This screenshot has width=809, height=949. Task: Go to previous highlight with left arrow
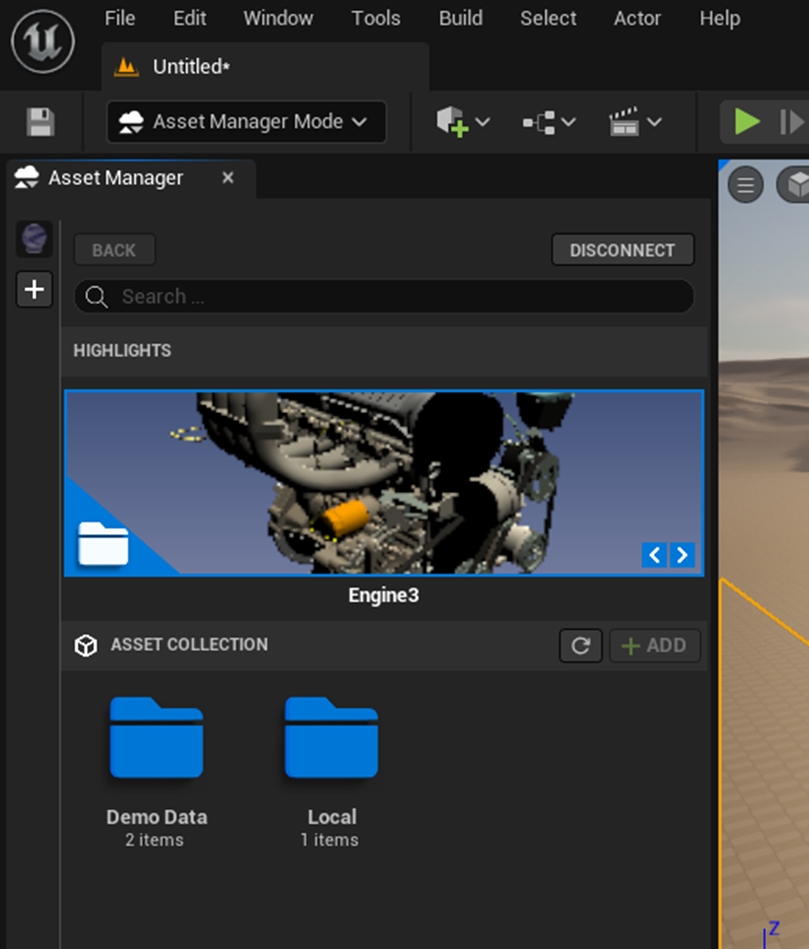[x=654, y=555]
